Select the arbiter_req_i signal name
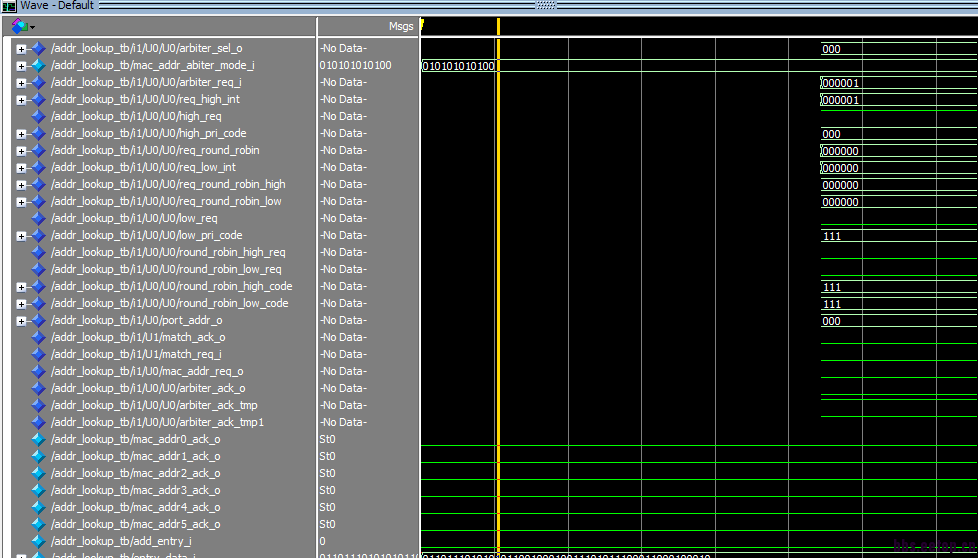978x558 pixels. (x=146, y=82)
